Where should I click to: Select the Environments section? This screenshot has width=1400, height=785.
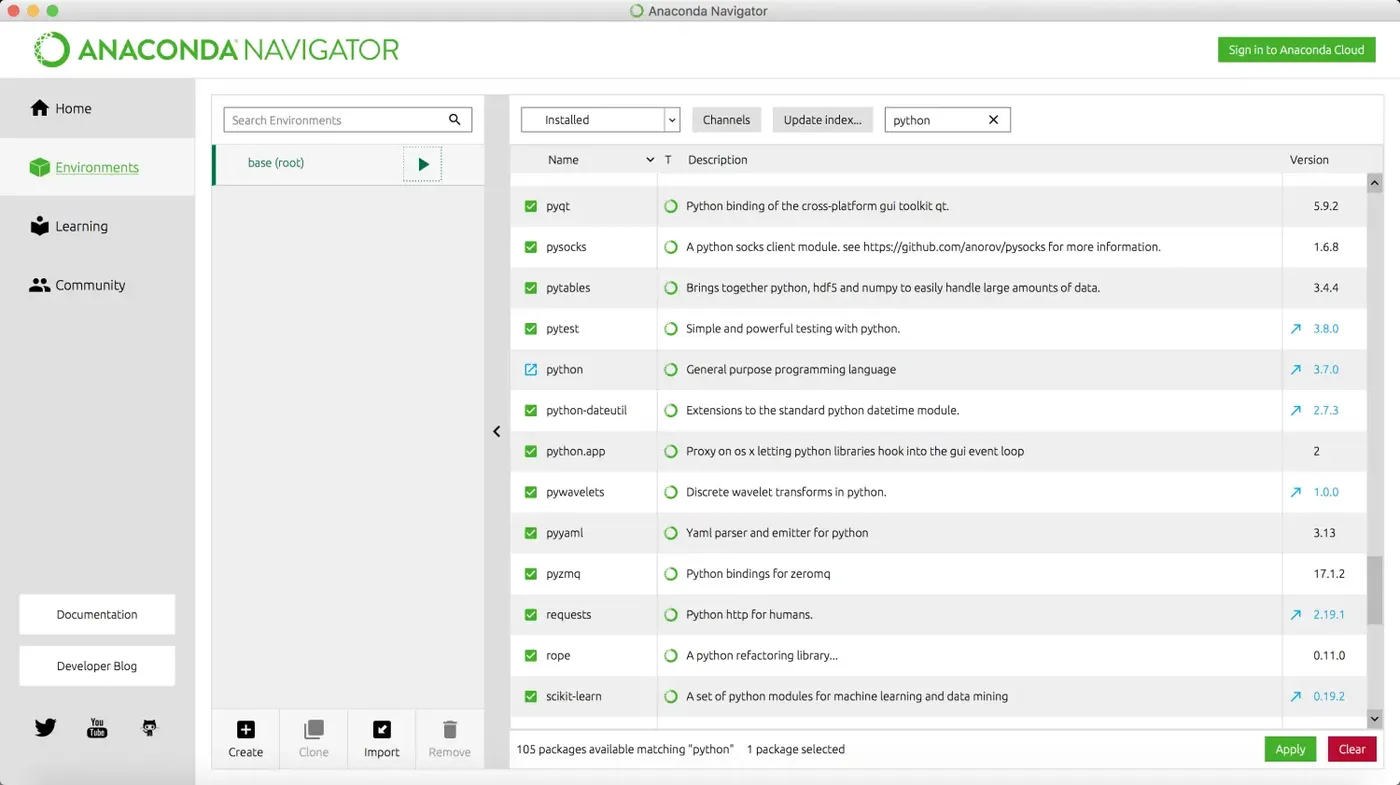point(97,167)
